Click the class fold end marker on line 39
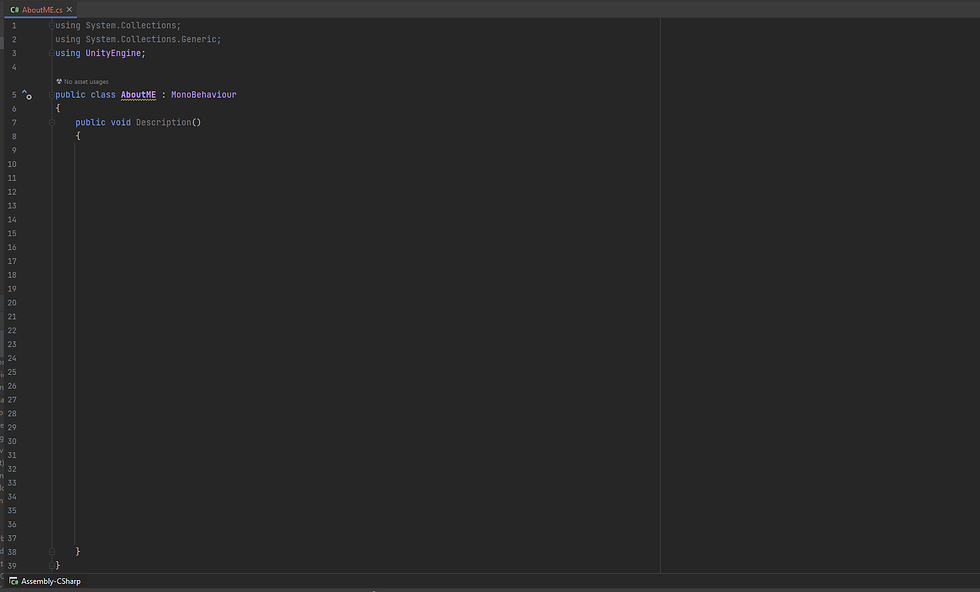 point(52,566)
